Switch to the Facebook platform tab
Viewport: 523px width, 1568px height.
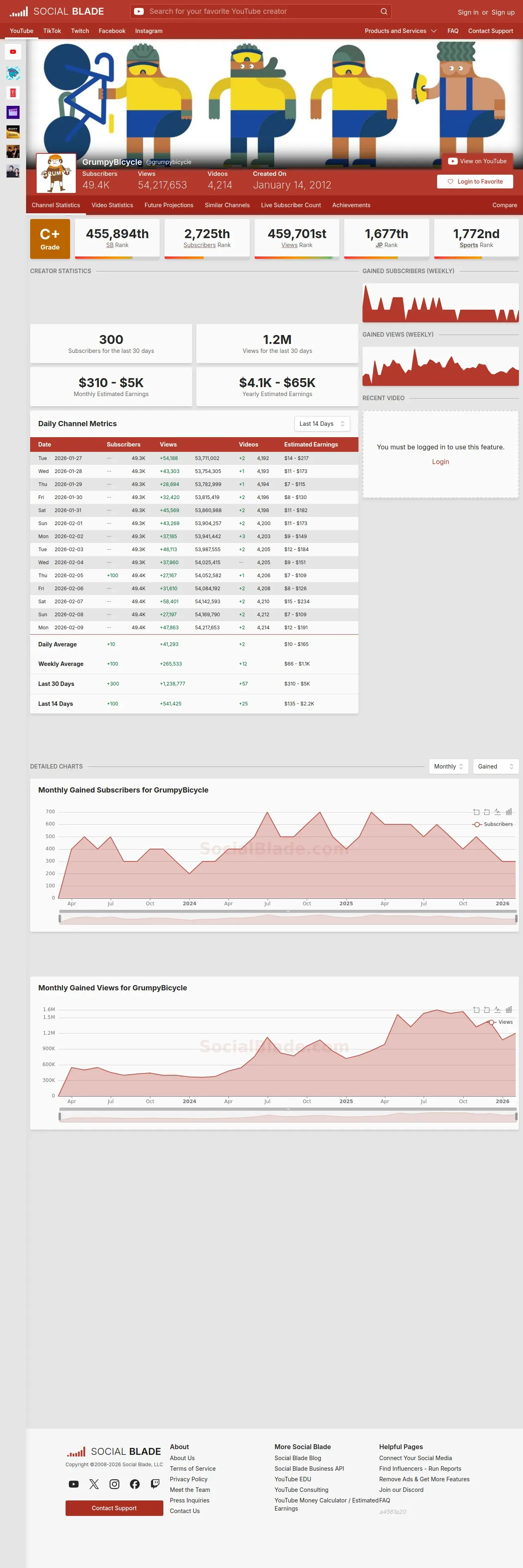(112, 31)
